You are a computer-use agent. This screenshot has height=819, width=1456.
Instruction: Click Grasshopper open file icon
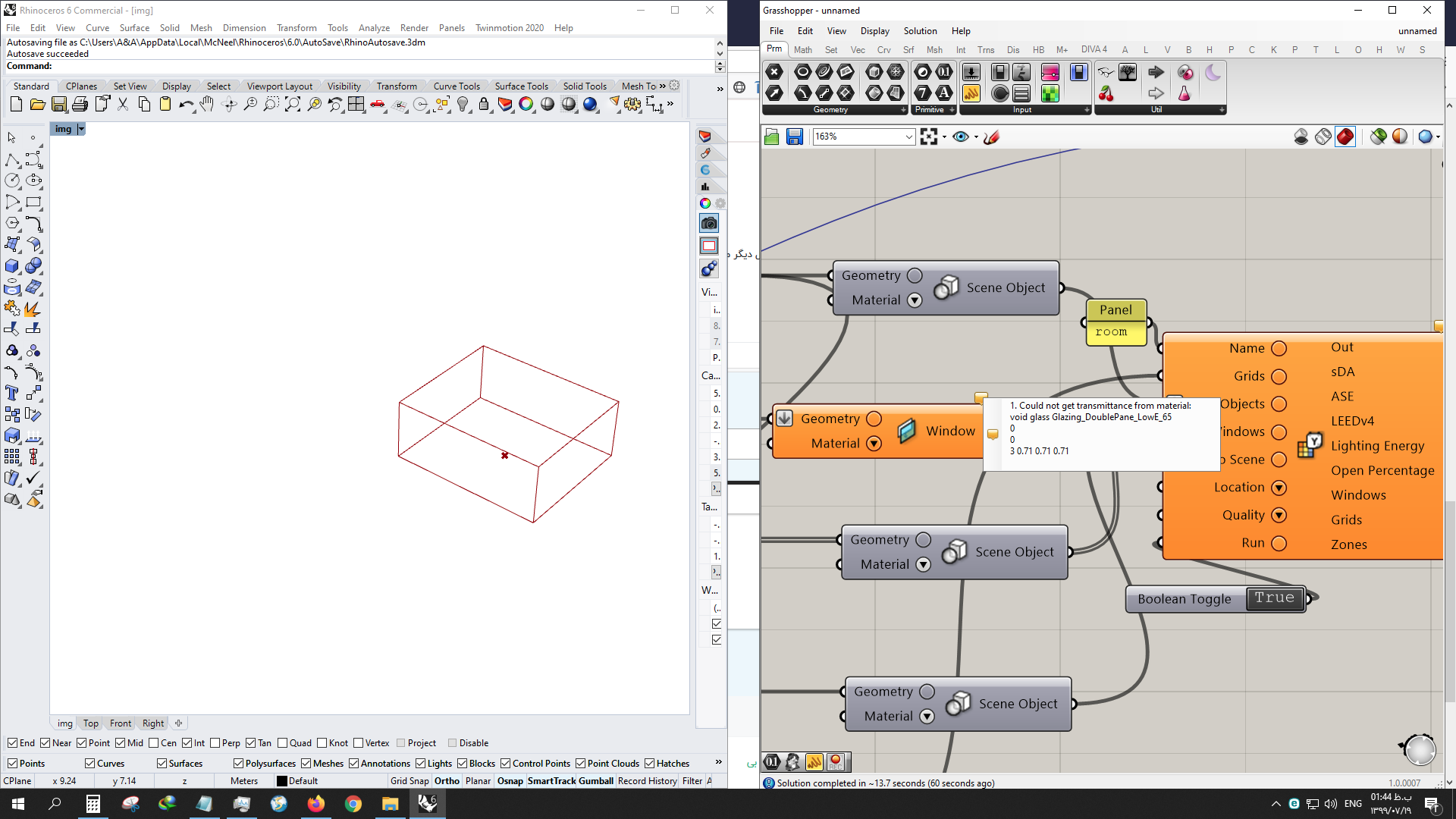pyautogui.click(x=772, y=136)
